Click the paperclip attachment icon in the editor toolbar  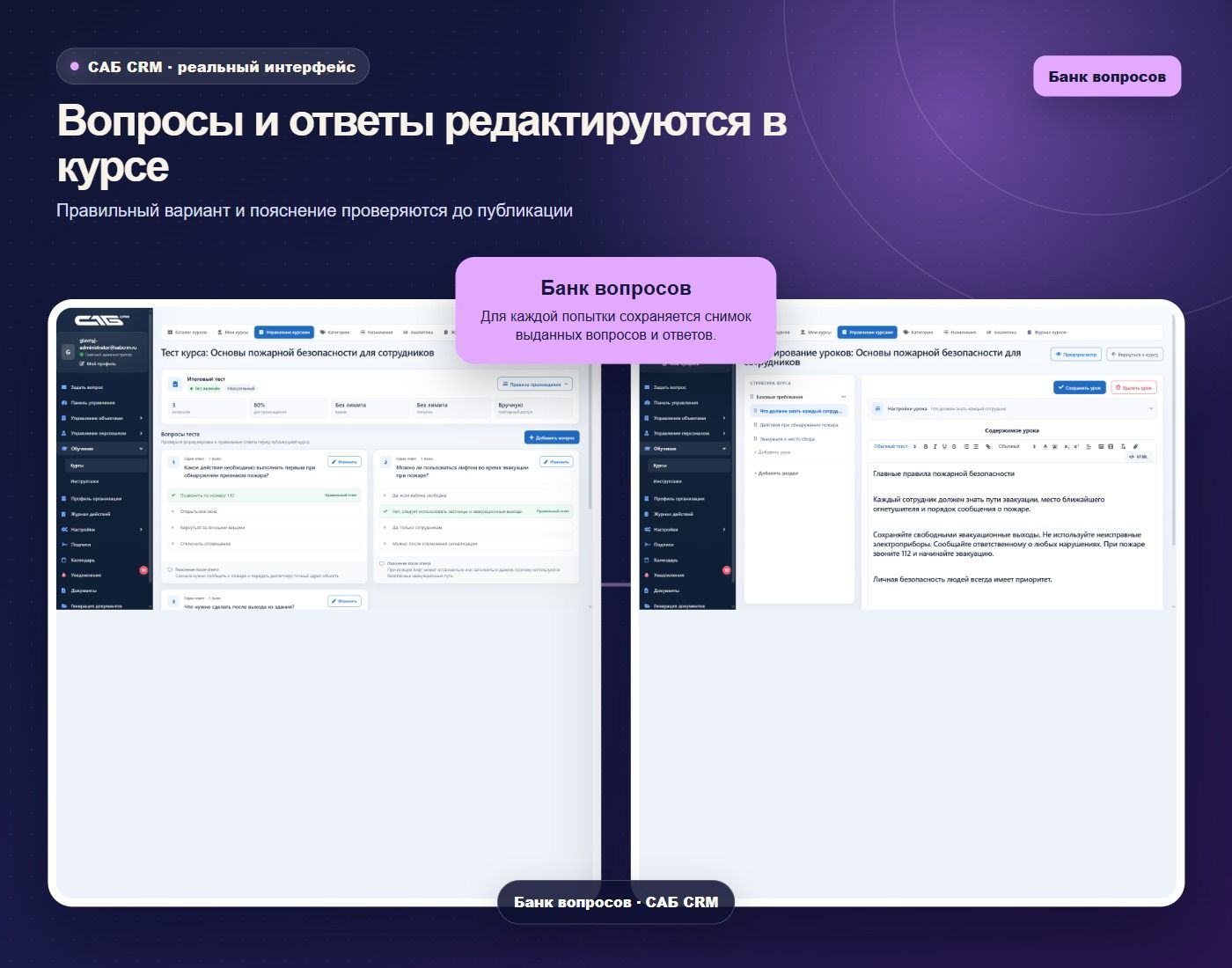pos(1135,446)
